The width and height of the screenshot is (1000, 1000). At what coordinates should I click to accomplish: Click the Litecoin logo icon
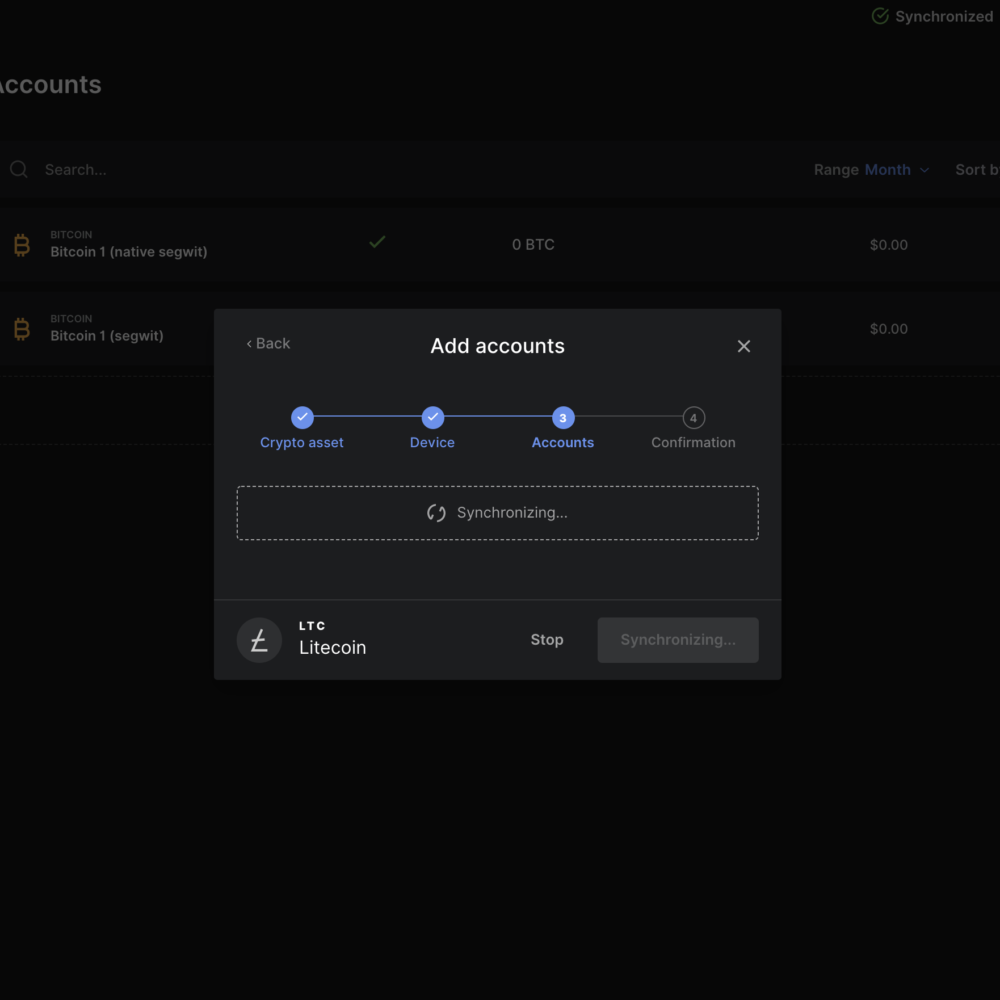[x=259, y=640]
